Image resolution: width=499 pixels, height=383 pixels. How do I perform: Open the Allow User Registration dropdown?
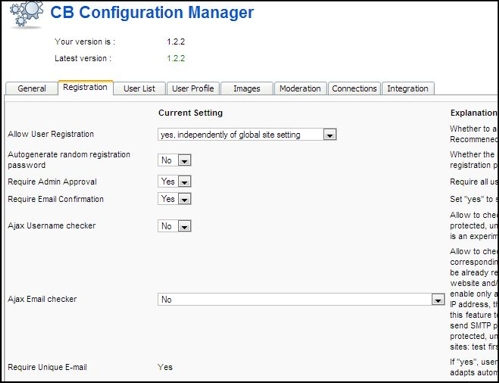247,135
